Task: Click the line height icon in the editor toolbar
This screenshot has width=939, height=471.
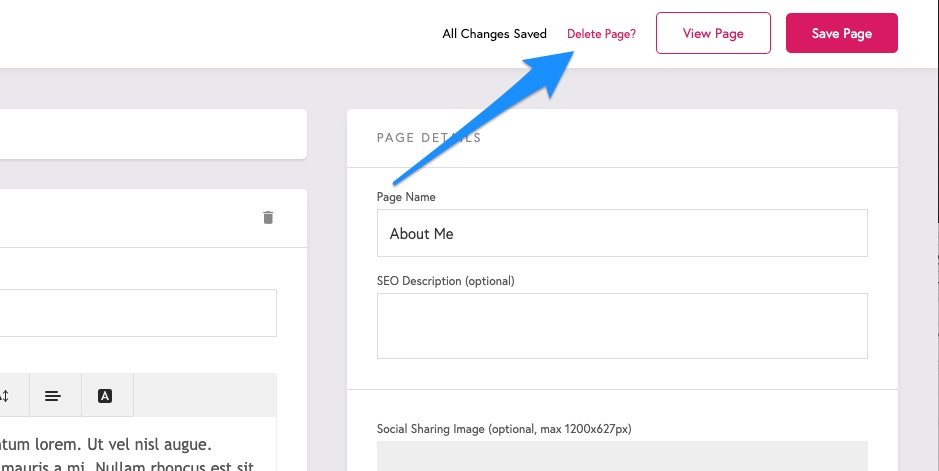Action: 5,396
